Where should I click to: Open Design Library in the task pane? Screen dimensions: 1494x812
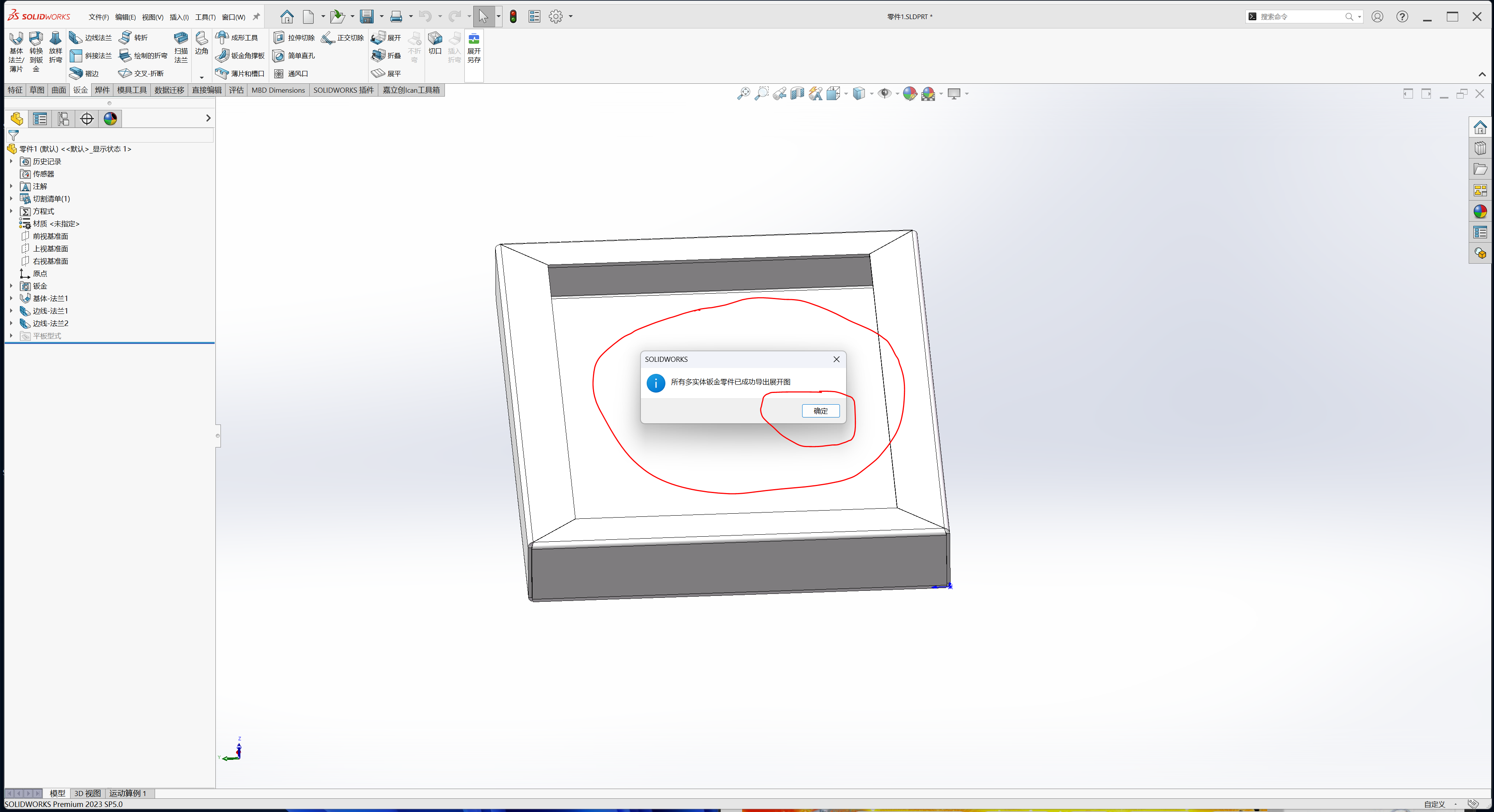coord(1480,148)
